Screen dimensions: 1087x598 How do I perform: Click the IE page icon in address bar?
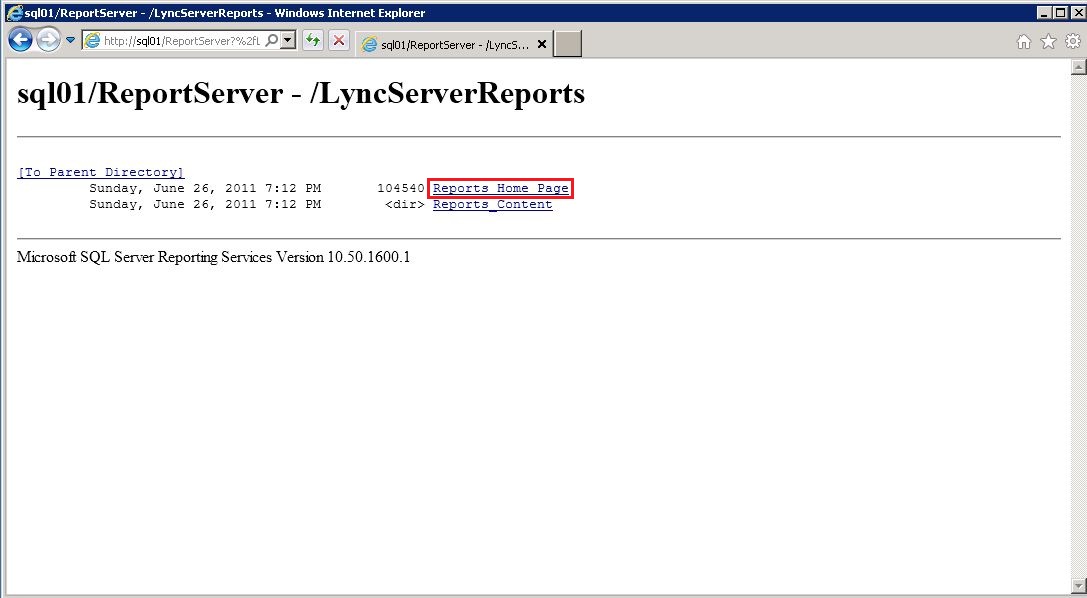pos(92,41)
